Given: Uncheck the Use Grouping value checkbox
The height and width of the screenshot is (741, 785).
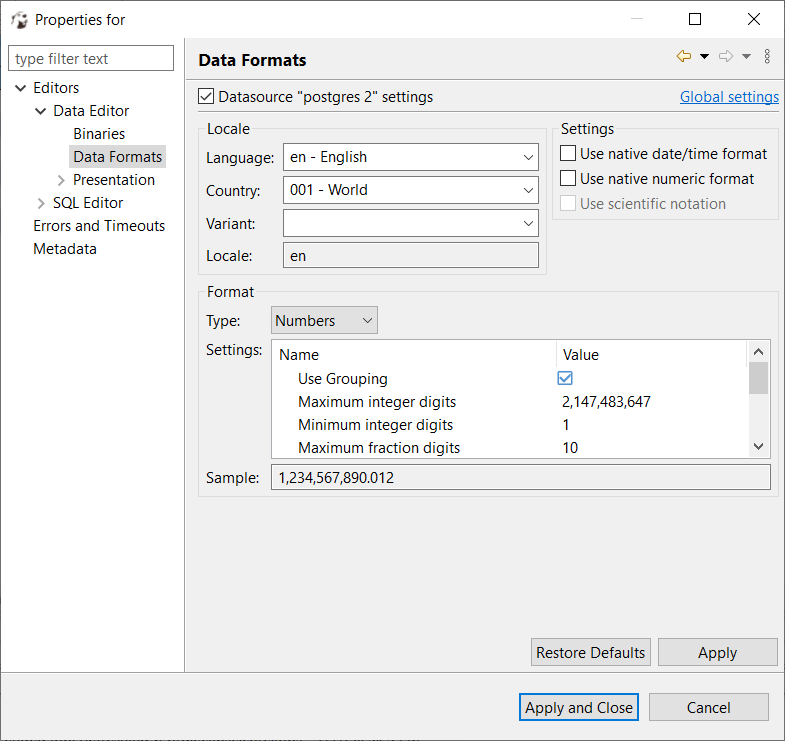Looking at the screenshot, I should (565, 378).
